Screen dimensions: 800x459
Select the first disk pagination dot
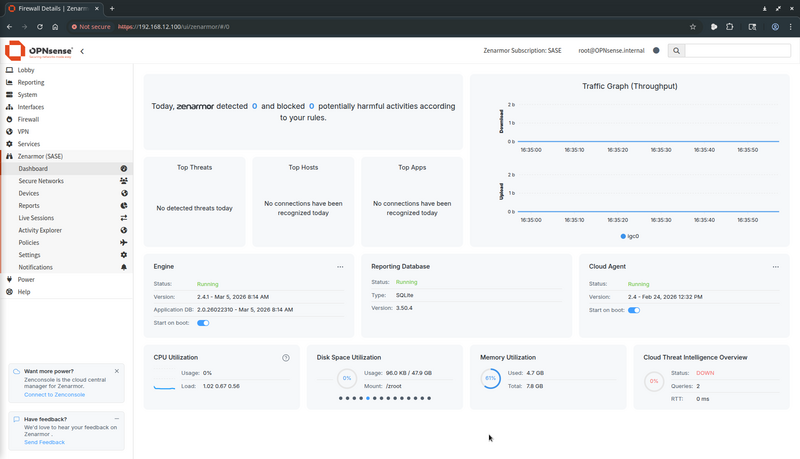point(341,398)
